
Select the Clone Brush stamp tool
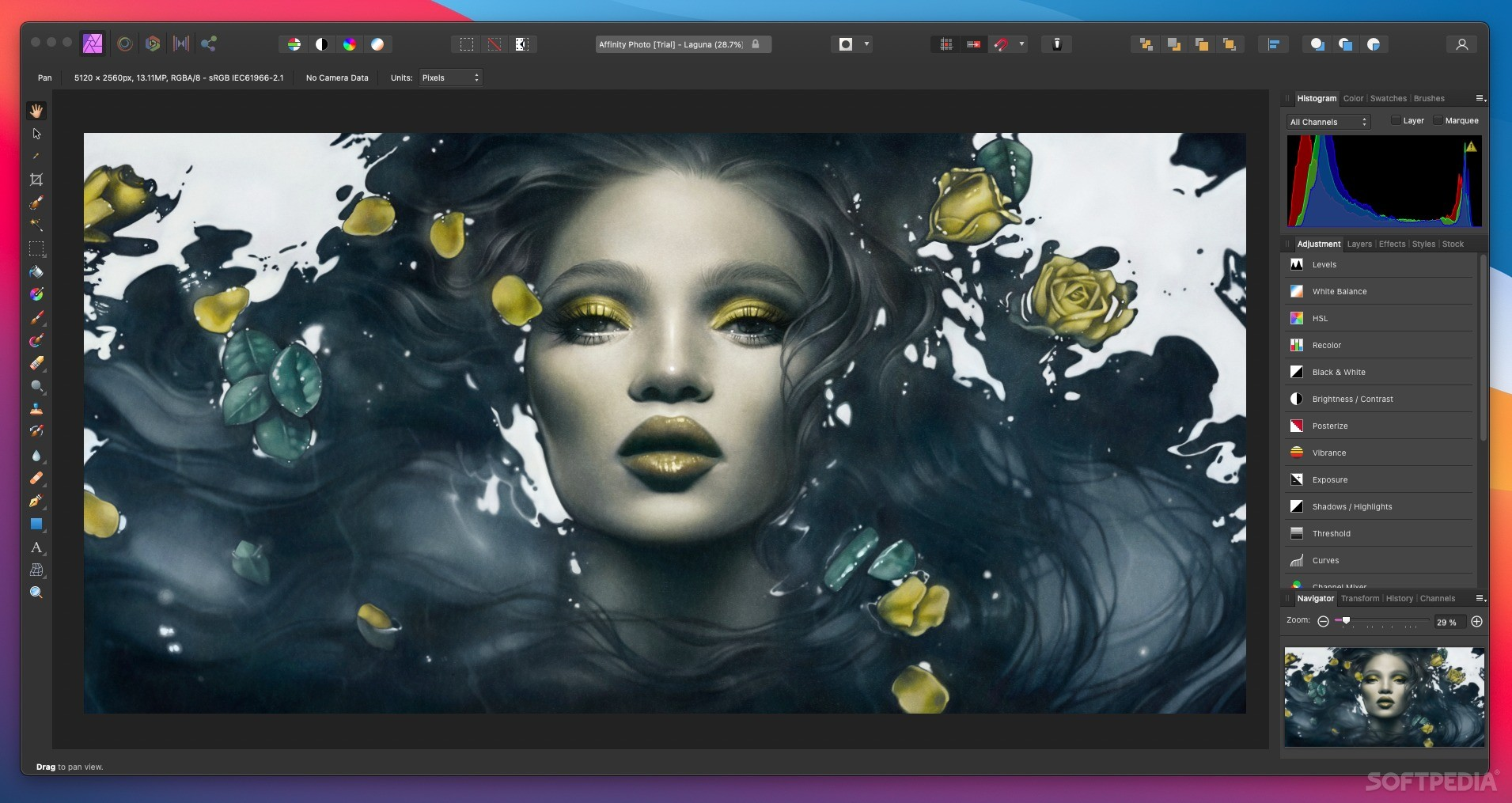(36, 409)
